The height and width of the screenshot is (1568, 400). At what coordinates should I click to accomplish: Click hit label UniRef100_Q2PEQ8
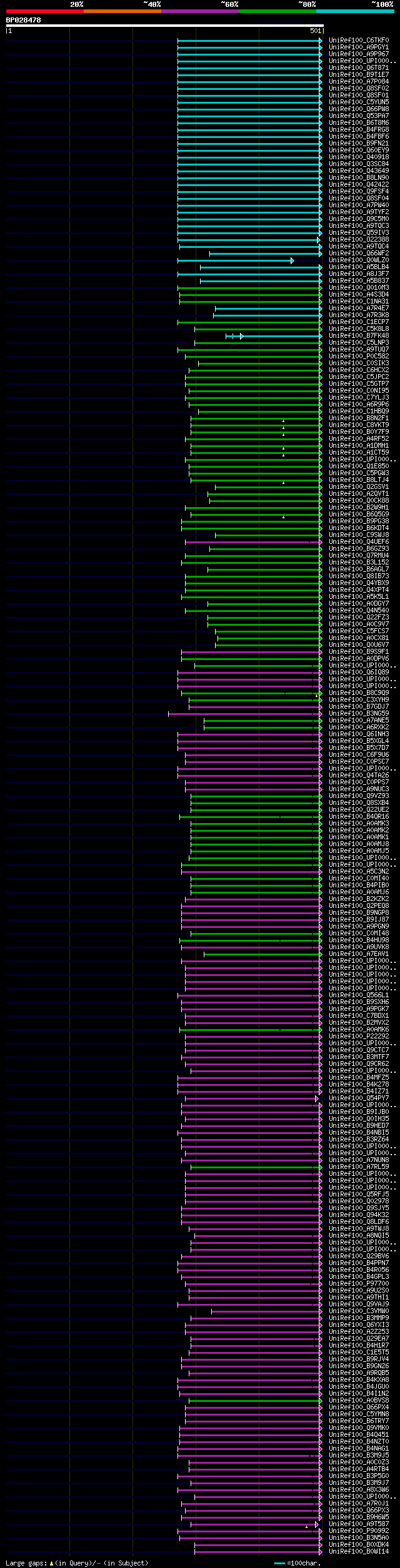(x=359, y=905)
